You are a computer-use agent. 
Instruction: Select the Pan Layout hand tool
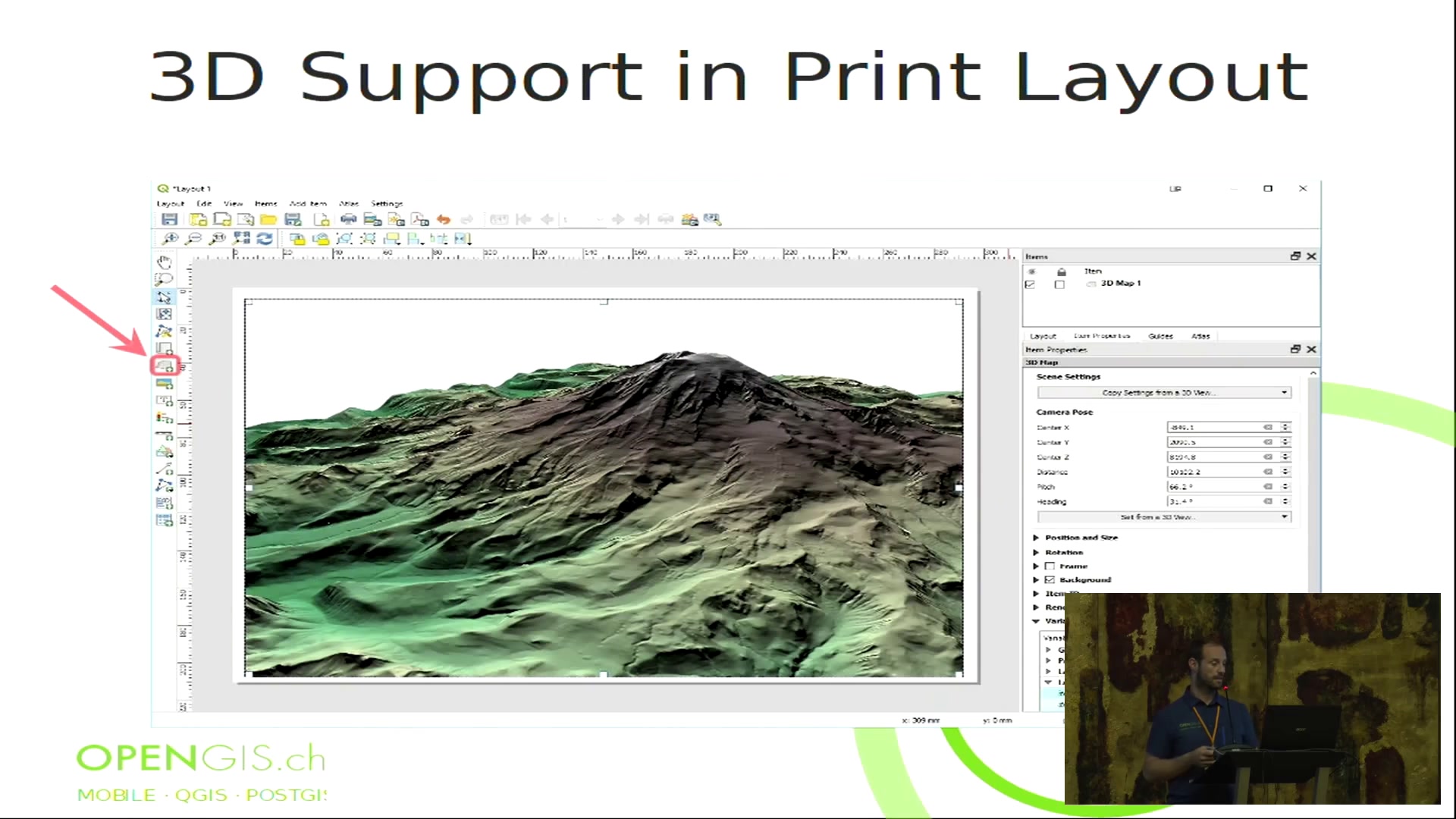[164, 262]
